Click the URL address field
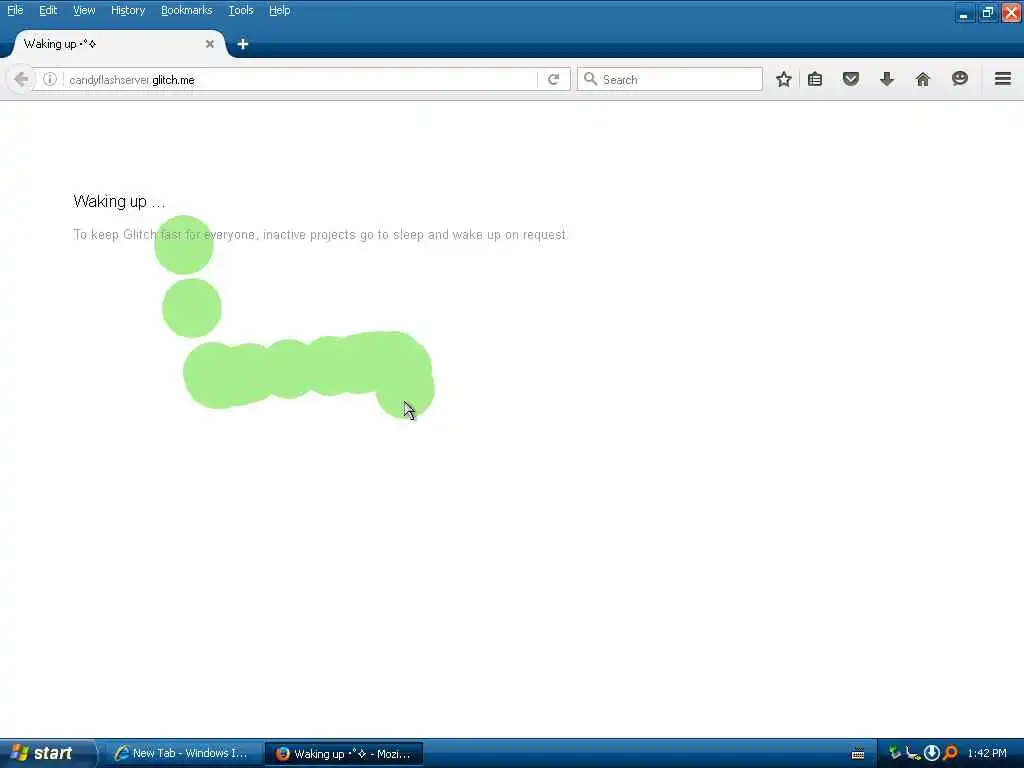The width and height of the screenshot is (1024, 768). 300,80
